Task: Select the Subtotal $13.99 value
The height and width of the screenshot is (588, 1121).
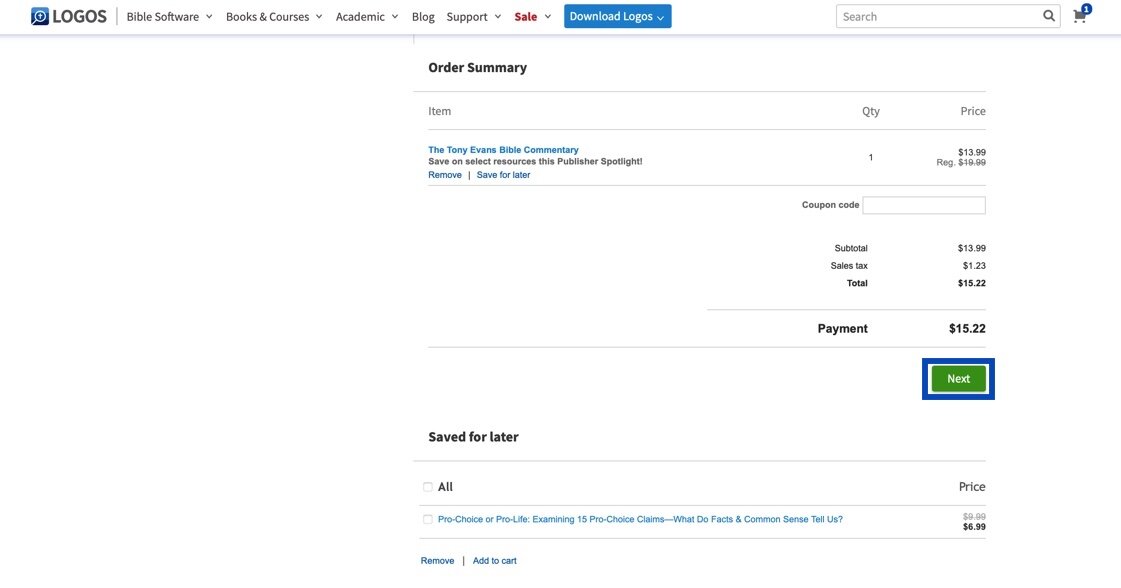Action: point(972,248)
